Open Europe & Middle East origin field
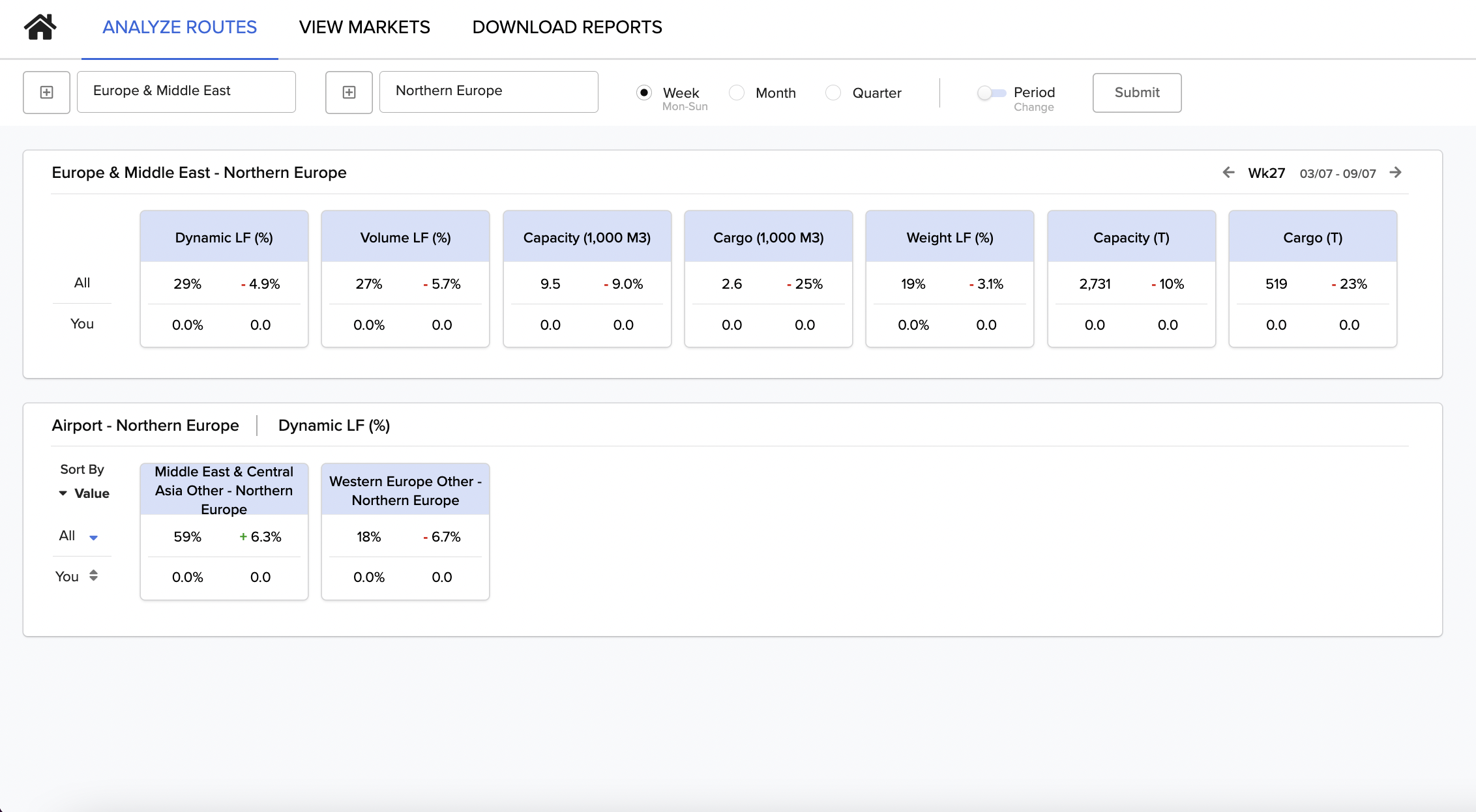 click(186, 92)
